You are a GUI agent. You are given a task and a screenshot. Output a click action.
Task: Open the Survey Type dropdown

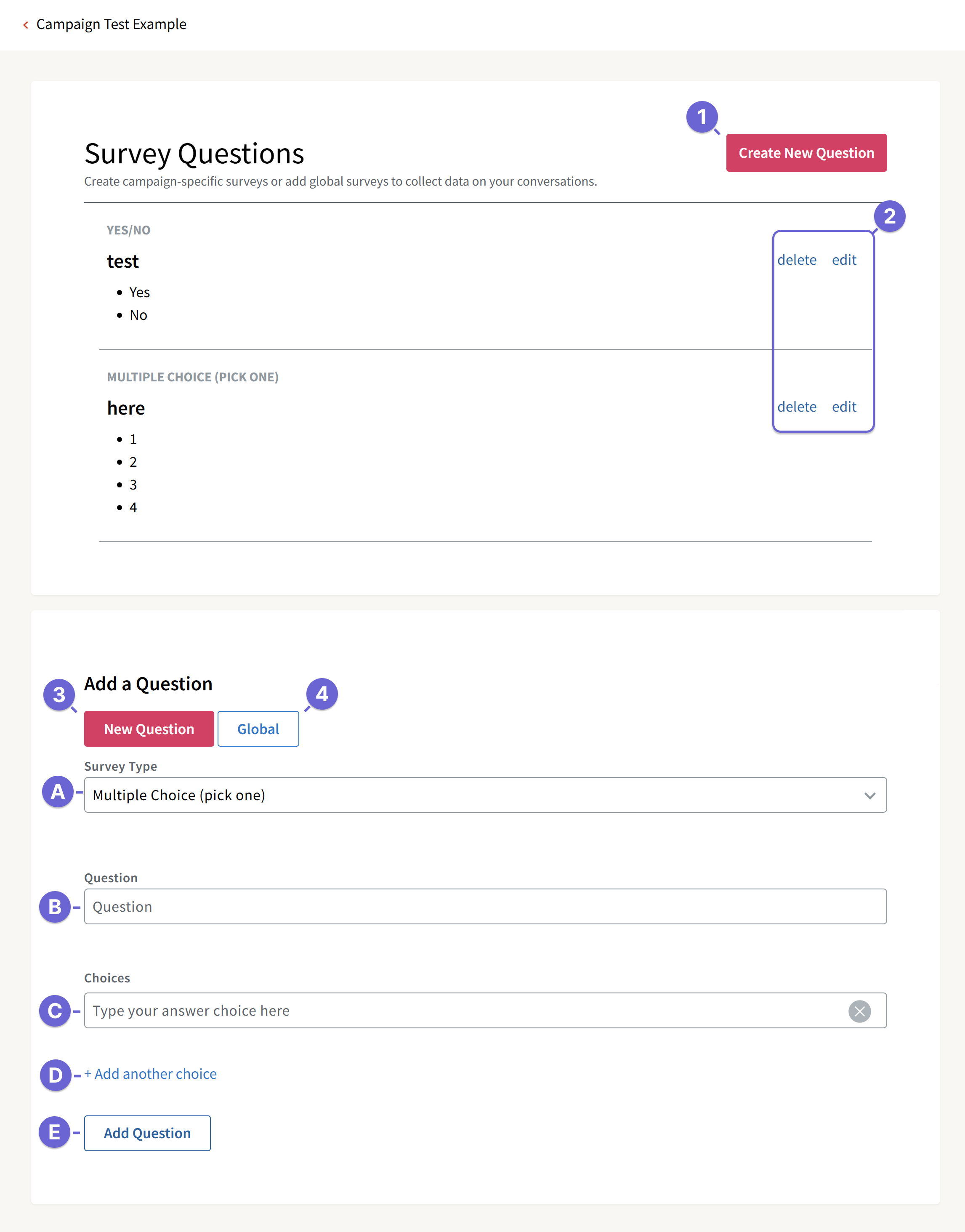pos(485,795)
